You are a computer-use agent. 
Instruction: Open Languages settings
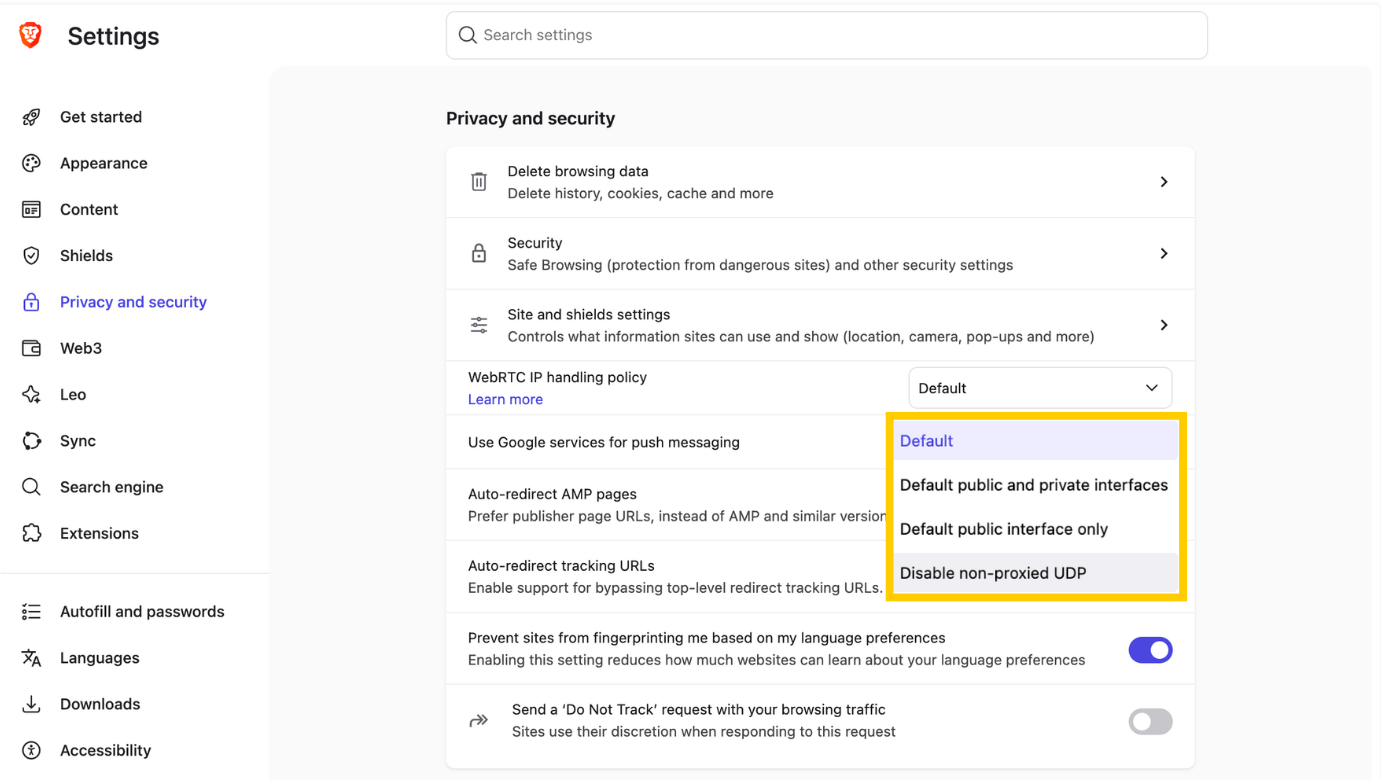coord(100,658)
